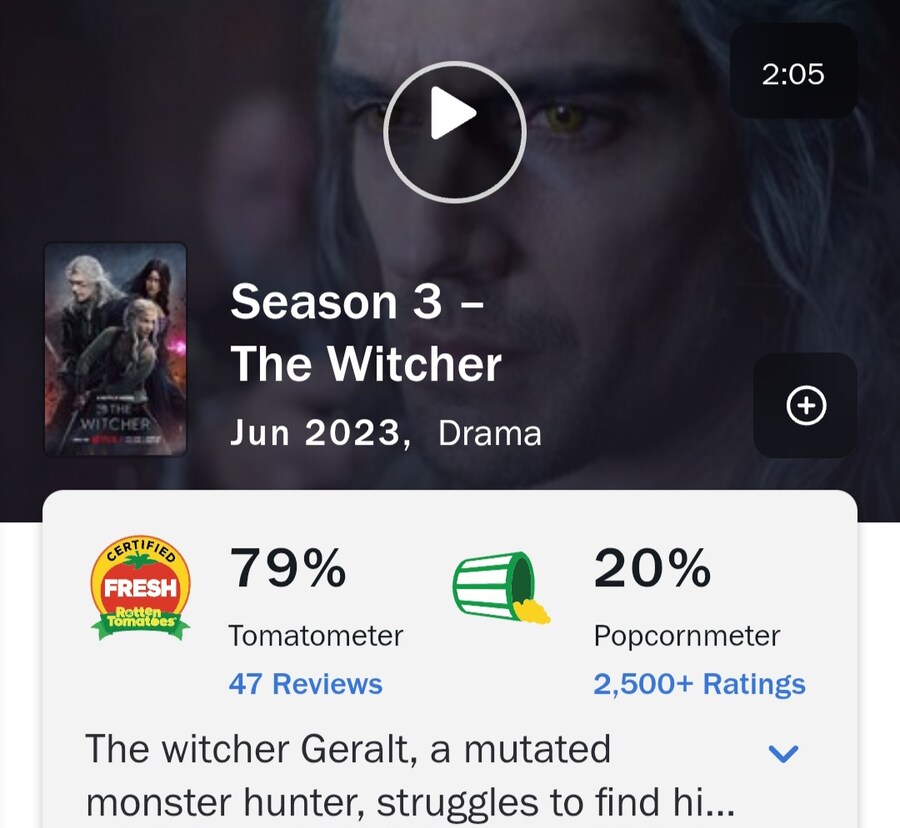Image resolution: width=900 pixels, height=828 pixels.
Task: Click the Tomatometer label
Action: tap(316, 636)
